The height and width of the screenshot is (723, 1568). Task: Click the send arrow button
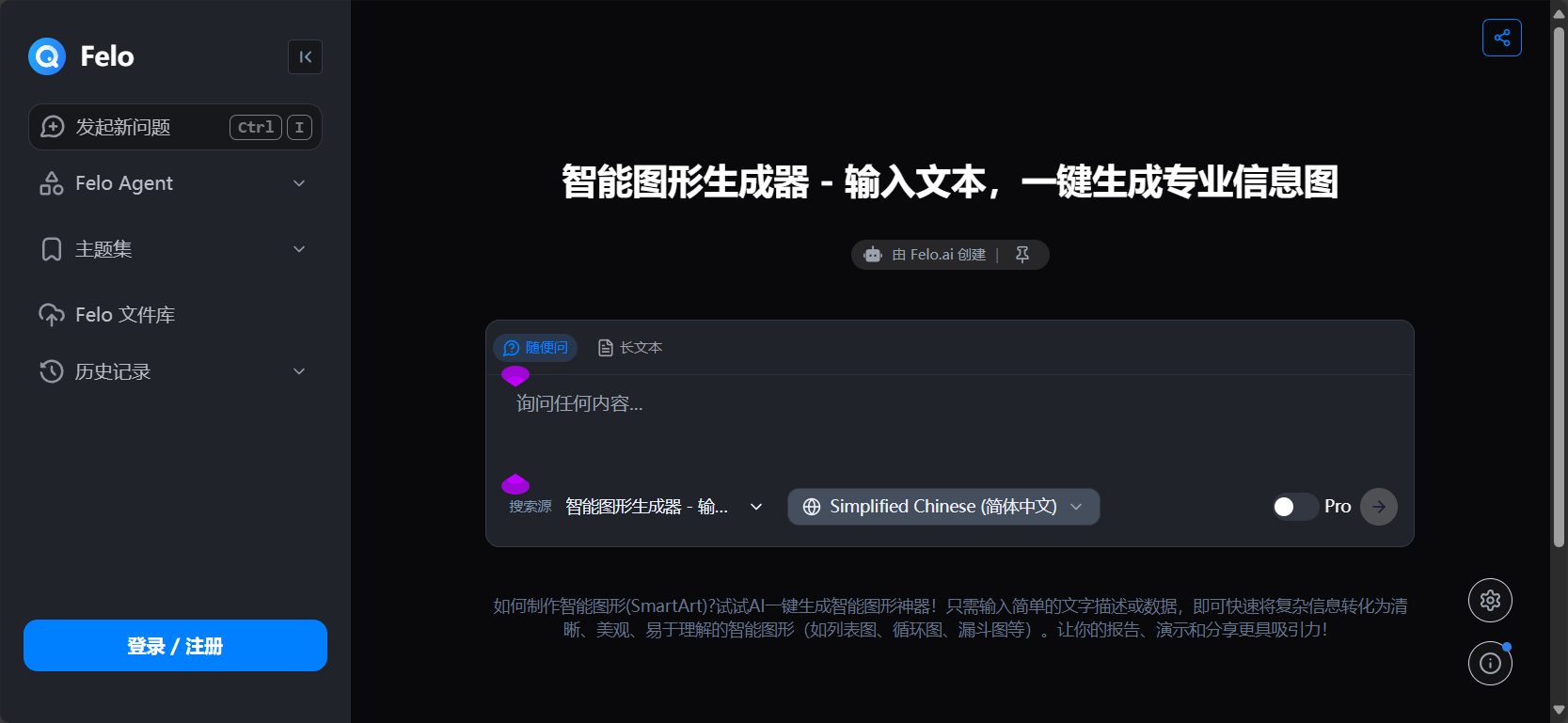click(1379, 507)
